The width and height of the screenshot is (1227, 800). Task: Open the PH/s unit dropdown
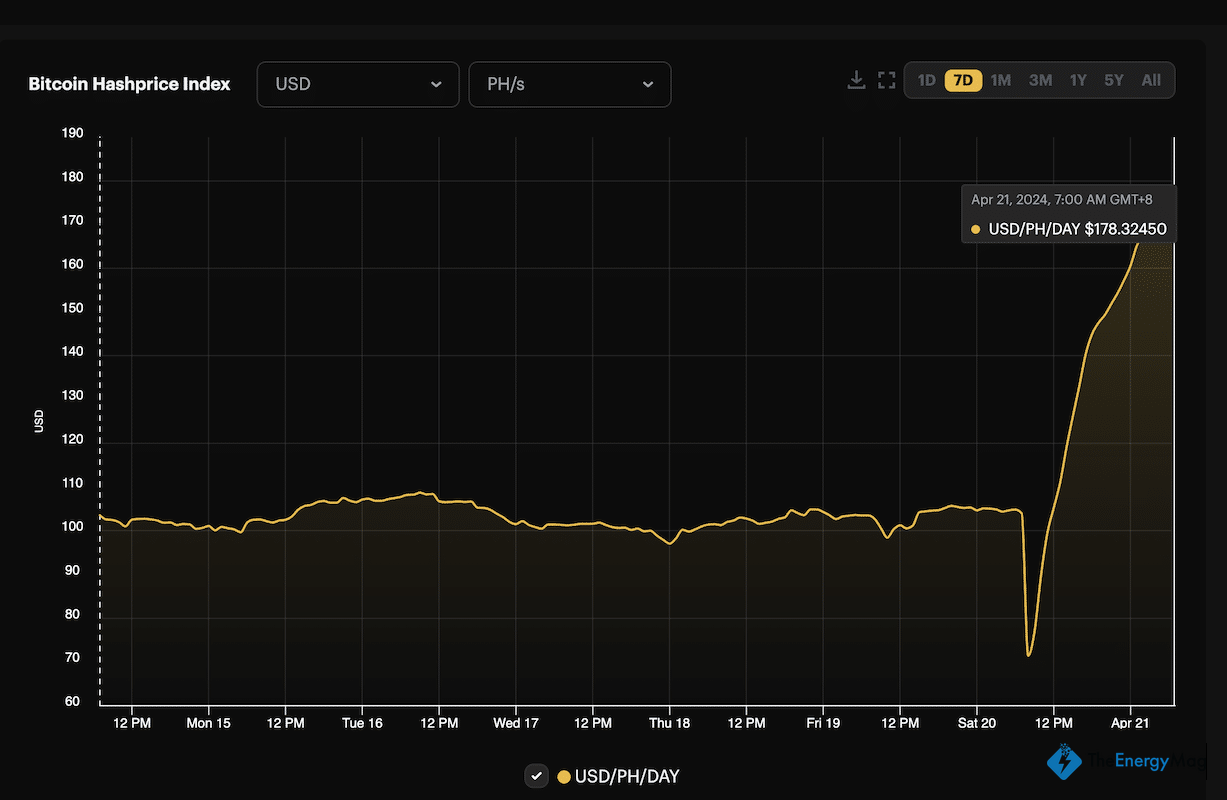[569, 84]
